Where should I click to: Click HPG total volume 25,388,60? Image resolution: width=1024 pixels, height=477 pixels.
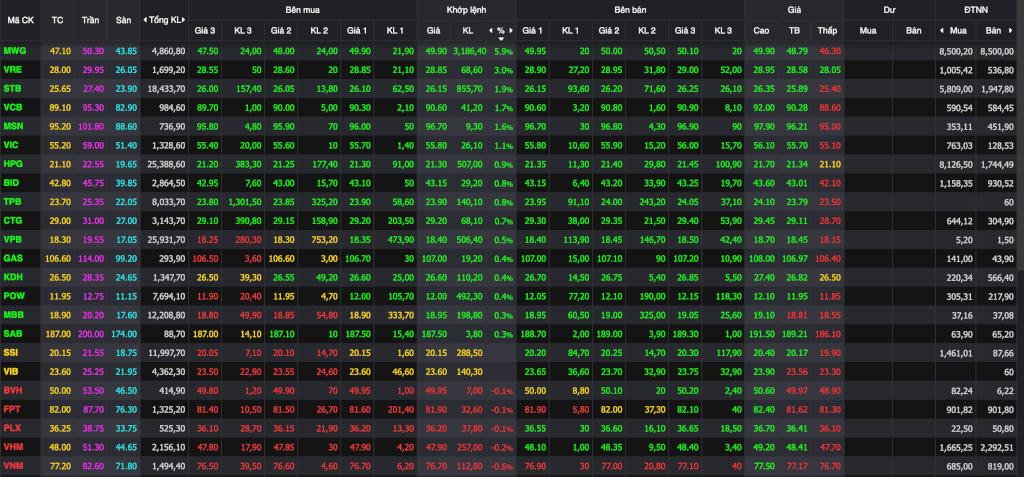pyautogui.click(x=168, y=163)
